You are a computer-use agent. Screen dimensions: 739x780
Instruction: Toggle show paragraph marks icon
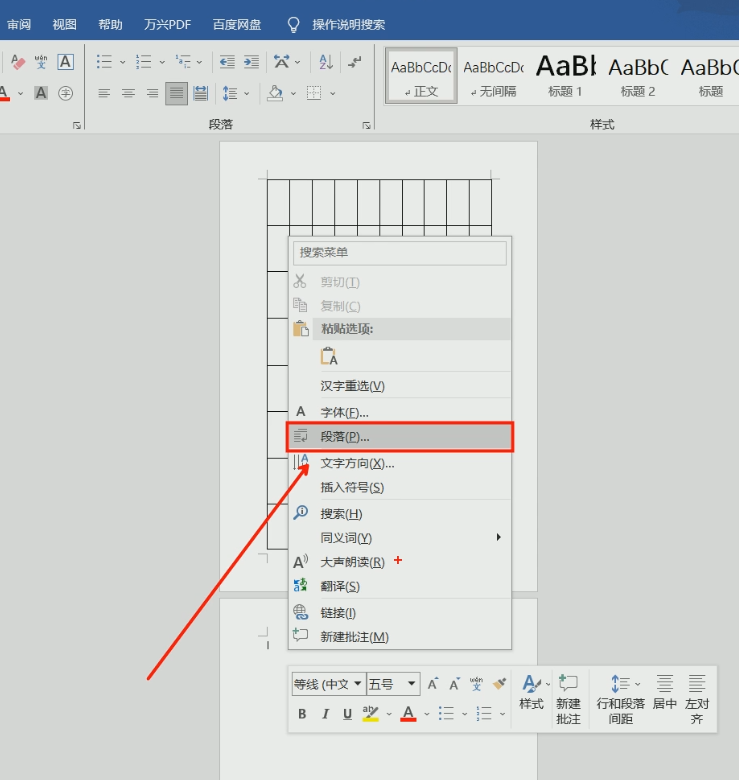(x=355, y=62)
